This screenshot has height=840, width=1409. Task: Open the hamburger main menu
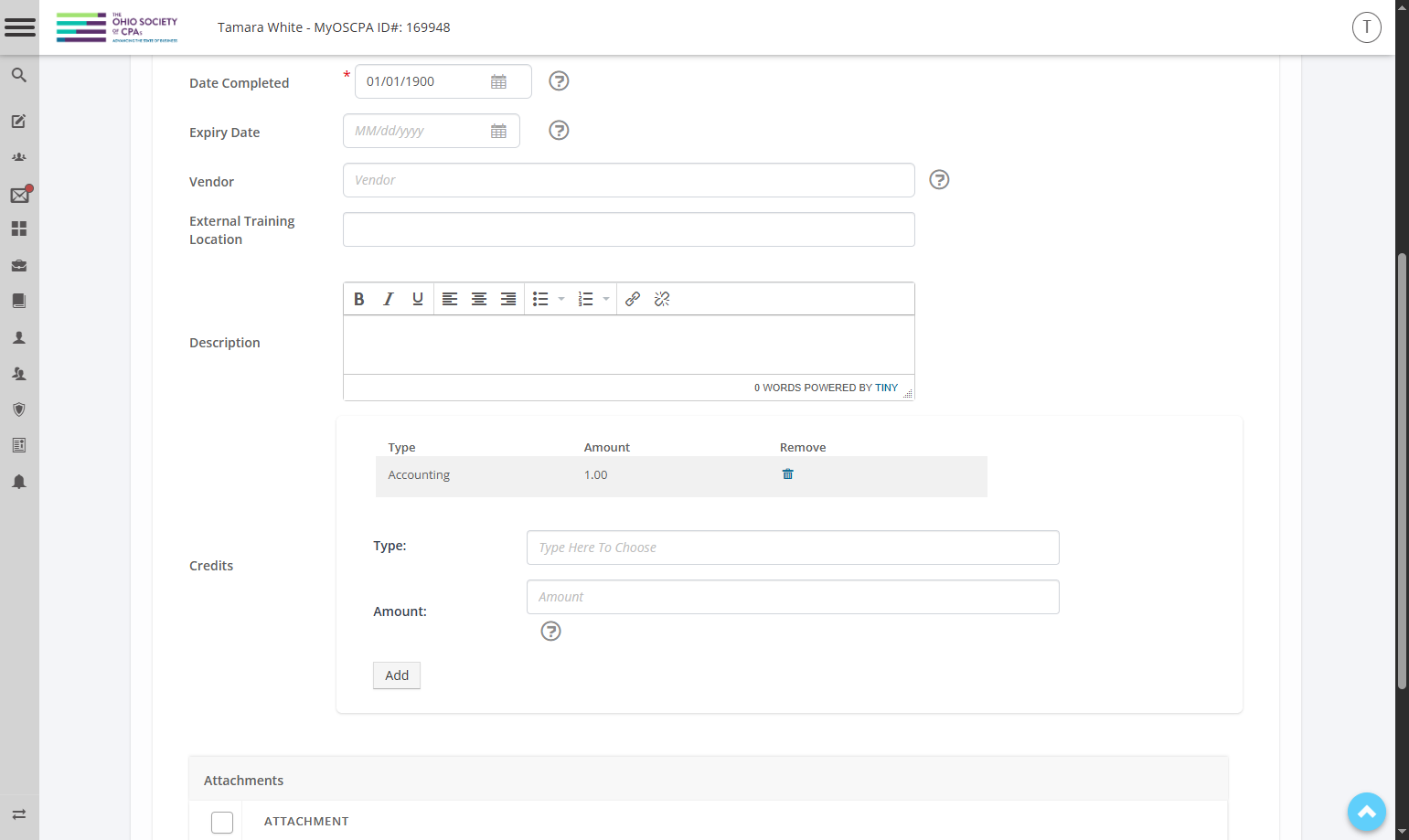click(x=19, y=27)
